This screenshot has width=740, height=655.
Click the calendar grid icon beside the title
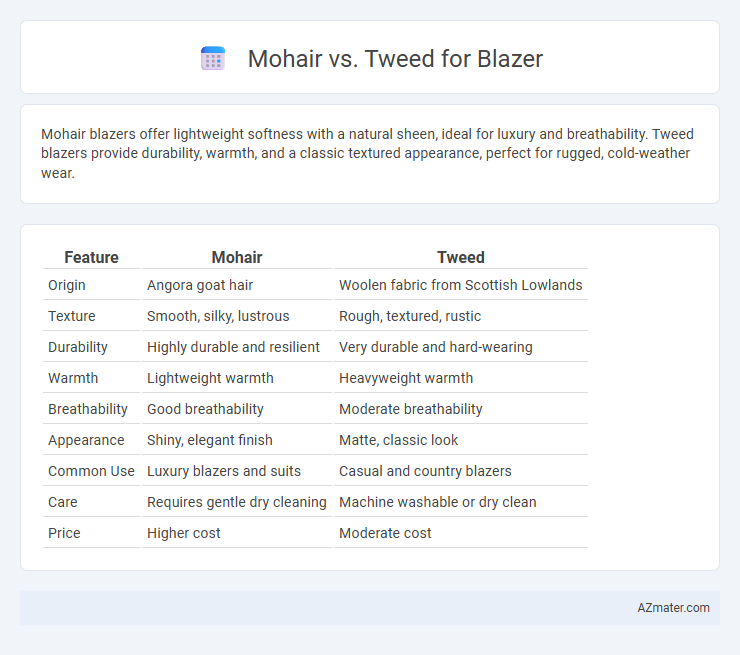213,59
